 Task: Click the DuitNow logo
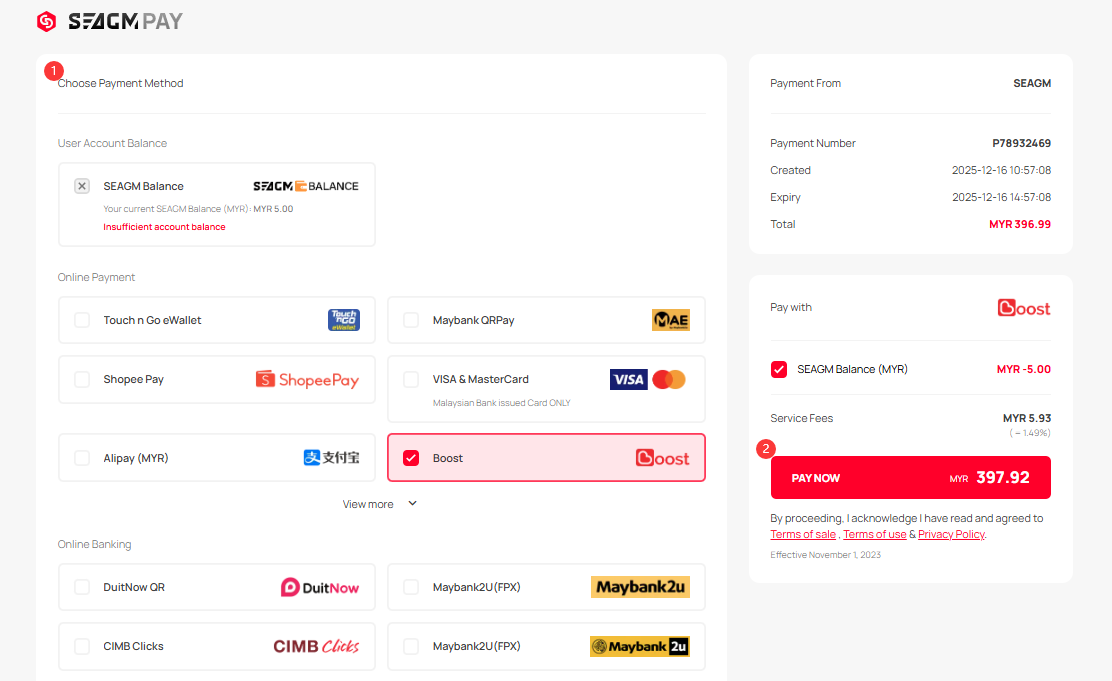[319, 587]
